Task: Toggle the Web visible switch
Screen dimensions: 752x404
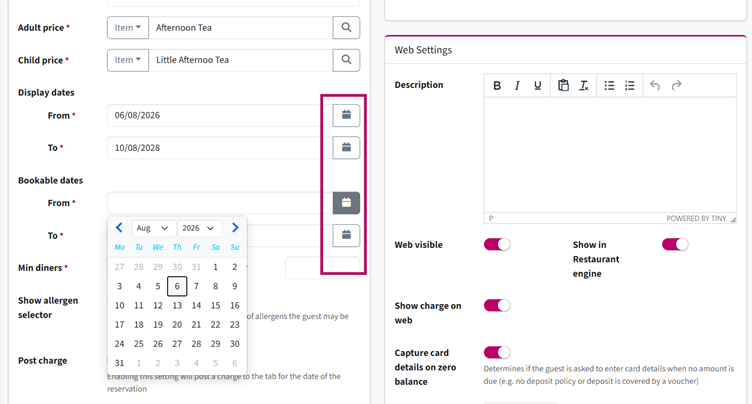Action: coord(497,245)
